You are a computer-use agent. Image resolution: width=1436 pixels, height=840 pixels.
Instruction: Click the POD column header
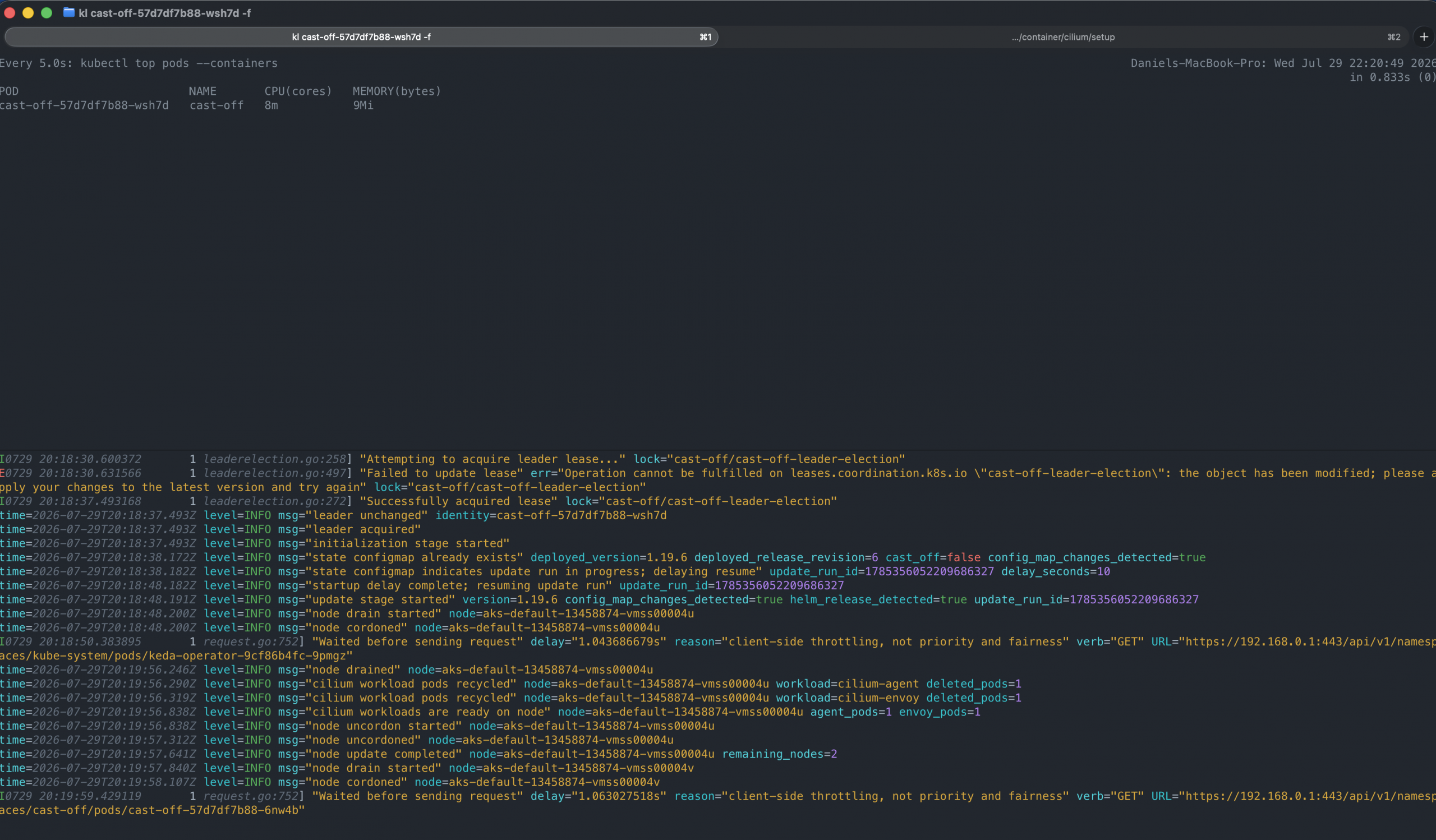[9, 91]
